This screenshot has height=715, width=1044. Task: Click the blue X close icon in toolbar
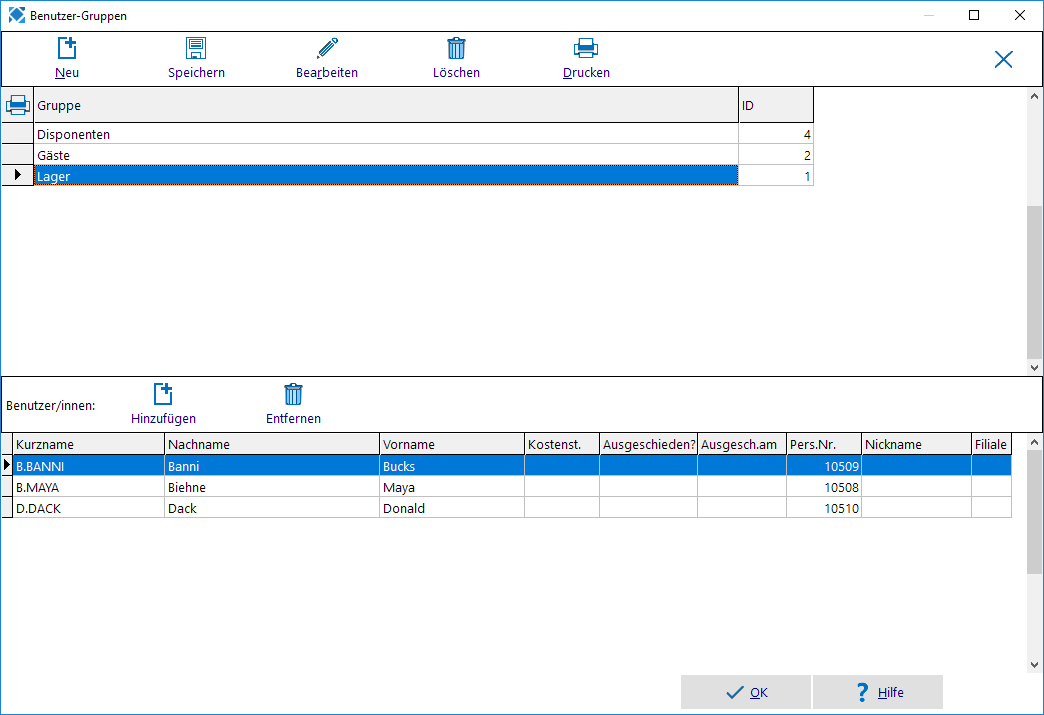tap(1003, 59)
